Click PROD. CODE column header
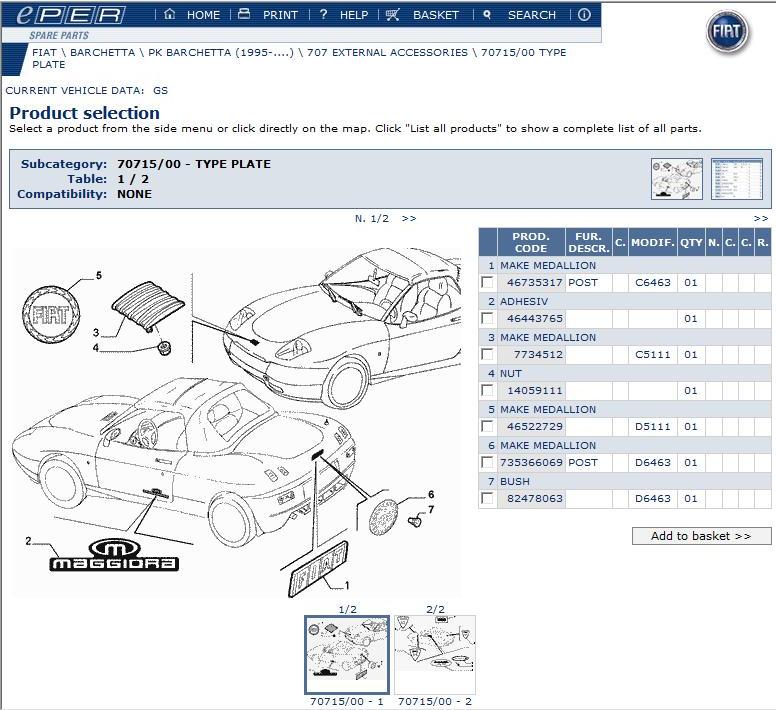 pos(531,242)
